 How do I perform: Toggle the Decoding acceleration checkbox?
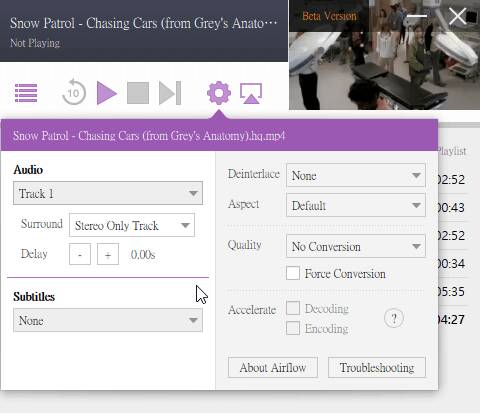293,308
